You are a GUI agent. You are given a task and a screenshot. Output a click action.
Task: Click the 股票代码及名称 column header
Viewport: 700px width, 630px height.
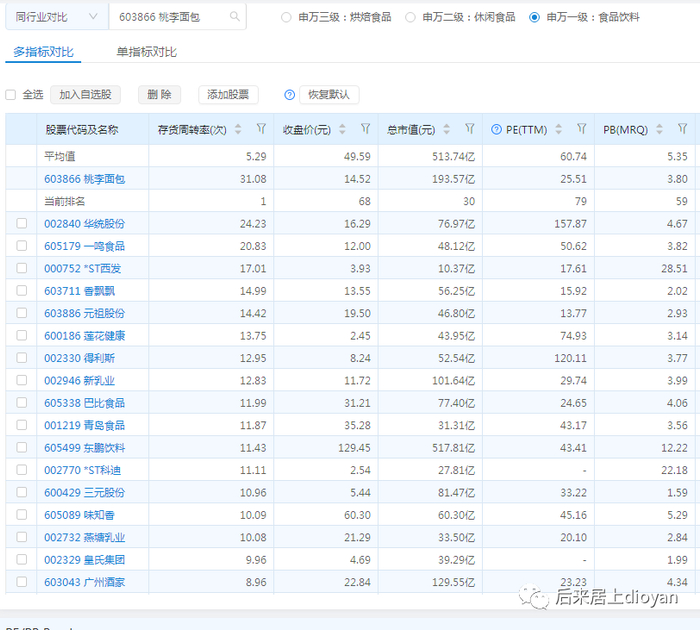pos(82,130)
